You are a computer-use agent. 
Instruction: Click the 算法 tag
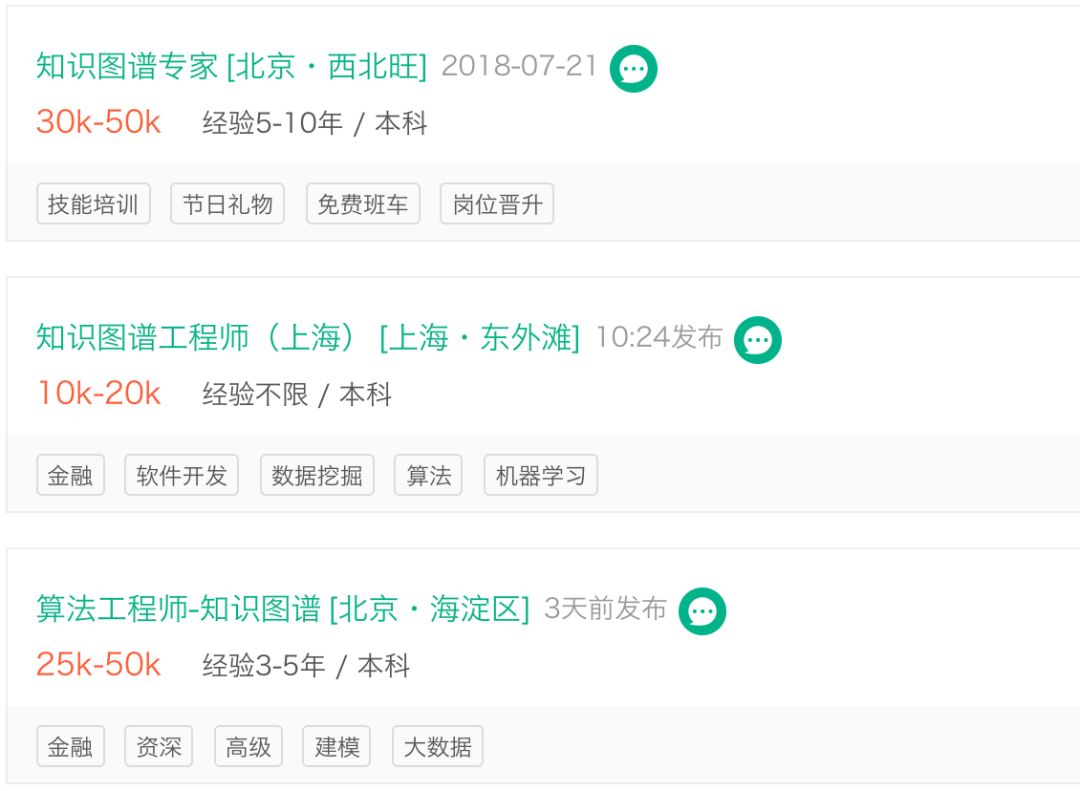click(428, 475)
